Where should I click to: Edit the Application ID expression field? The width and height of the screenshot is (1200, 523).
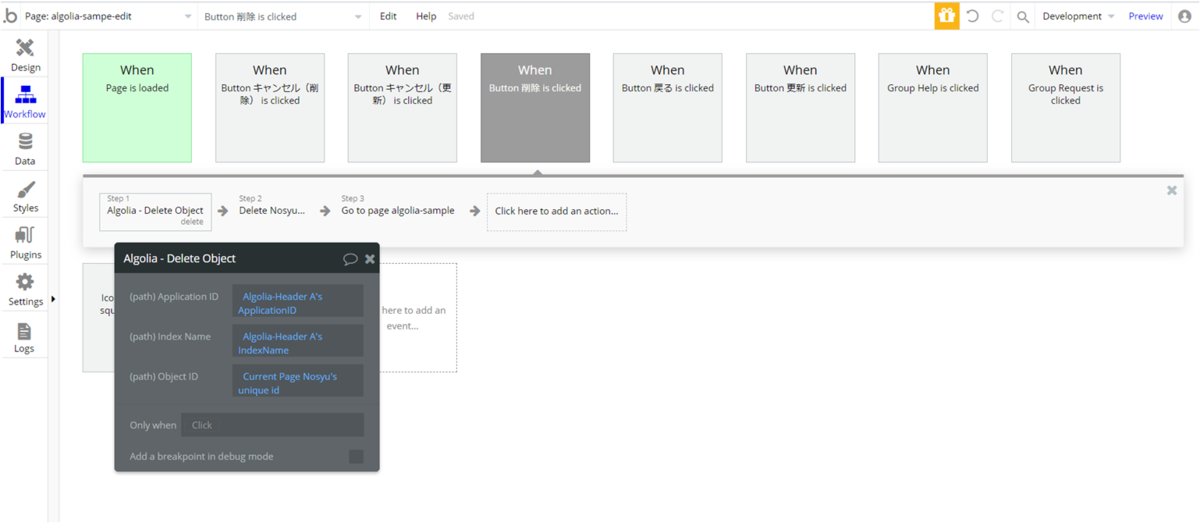(298, 303)
